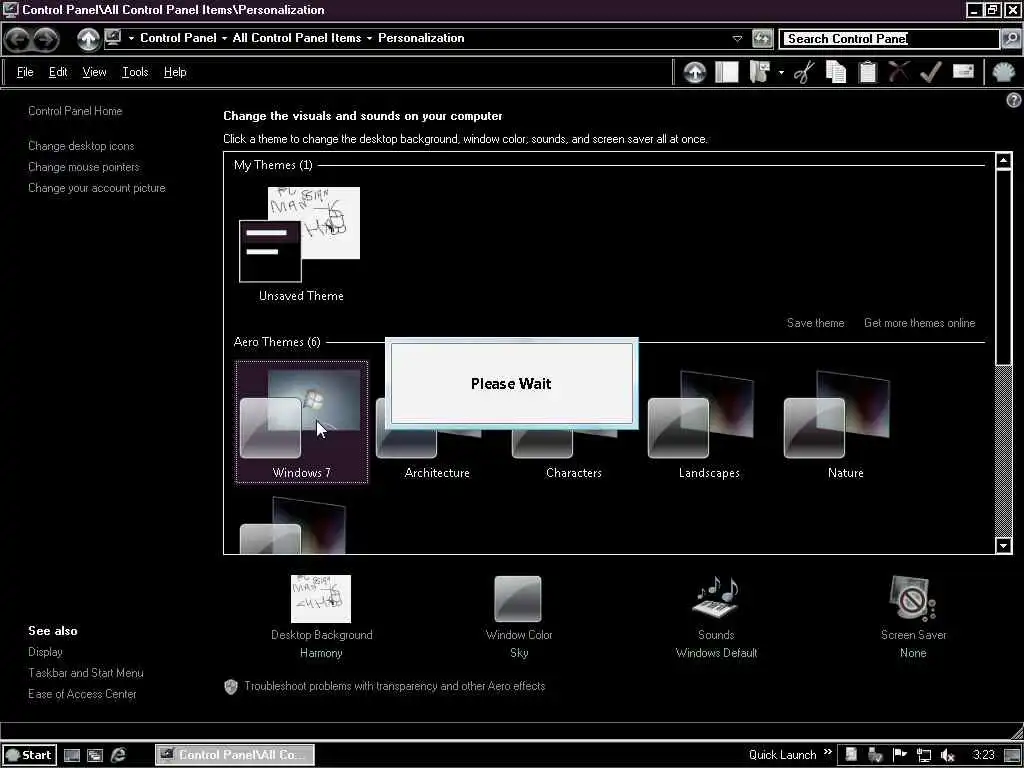The width and height of the screenshot is (1024, 768).
Task: Open help with the question mark icon
Action: click(1014, 100)
